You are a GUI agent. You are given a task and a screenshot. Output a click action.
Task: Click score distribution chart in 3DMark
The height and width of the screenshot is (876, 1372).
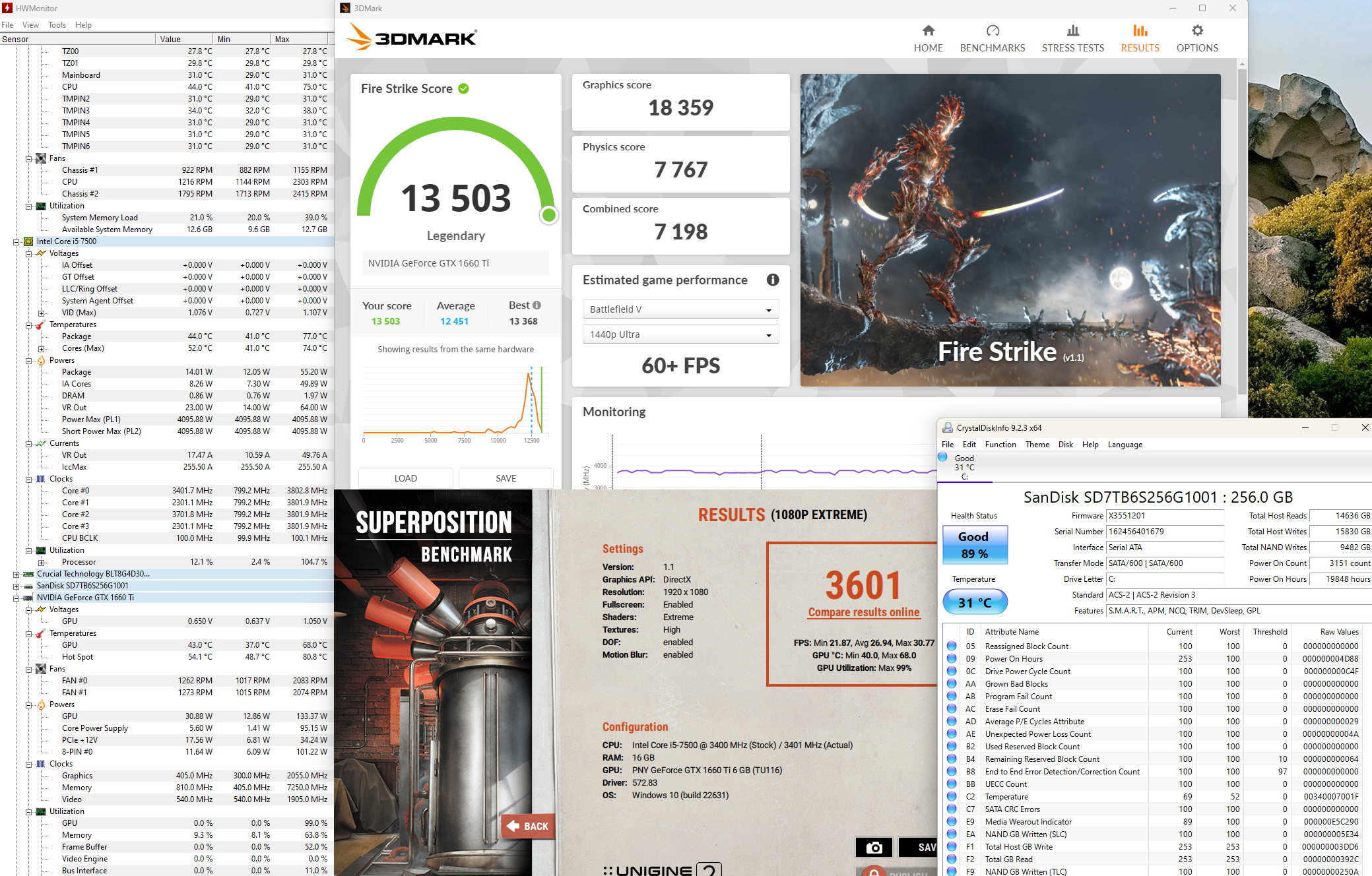[x=455, y=404]
